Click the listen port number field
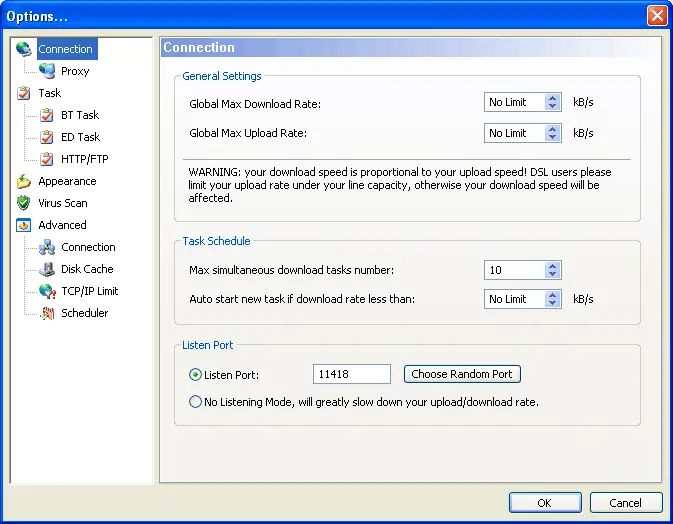Image resolution: width=673 pixels, height=524 pixels. tap(352, 374)
